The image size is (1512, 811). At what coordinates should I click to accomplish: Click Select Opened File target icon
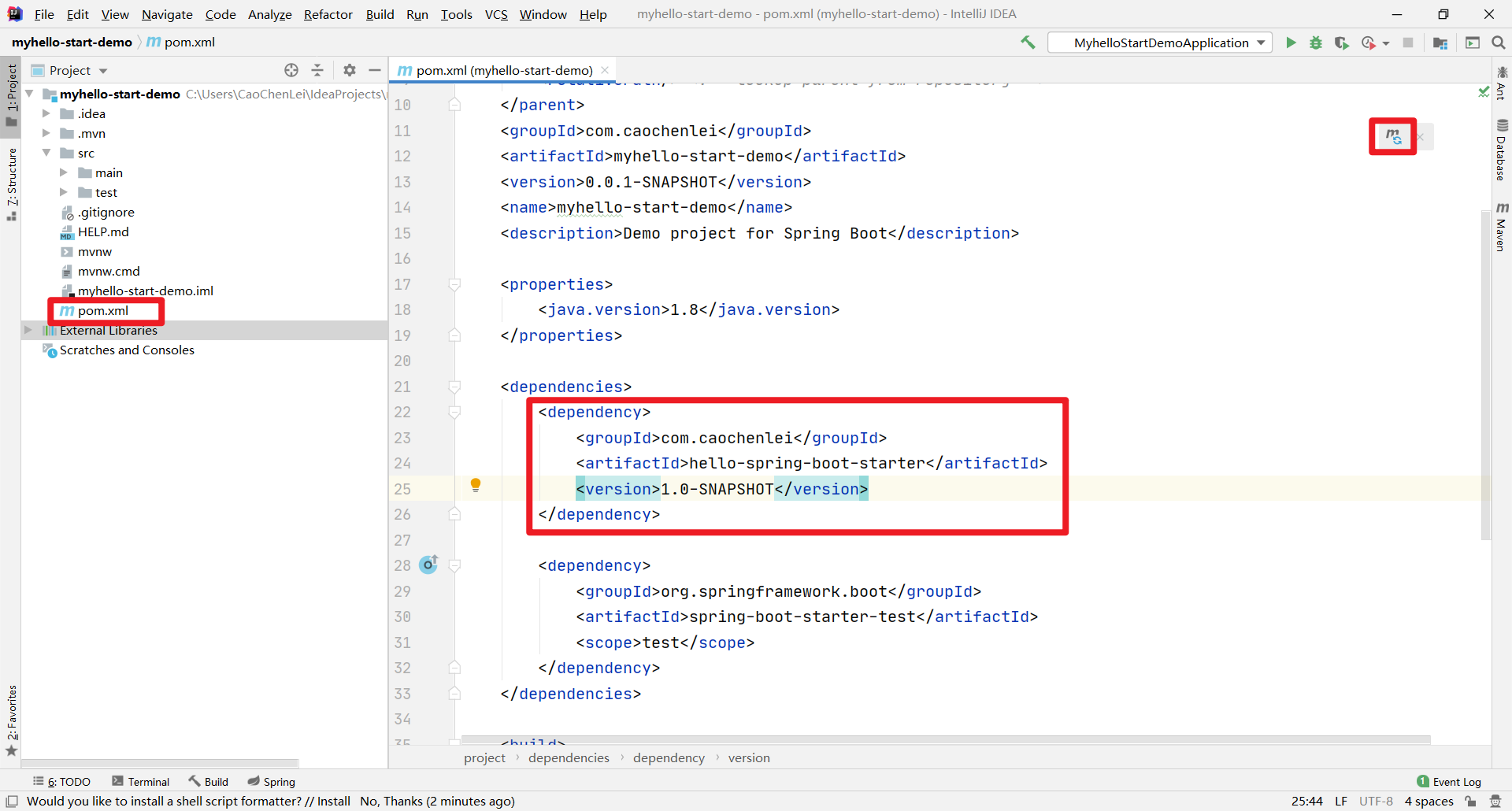[x=291, y=70]
